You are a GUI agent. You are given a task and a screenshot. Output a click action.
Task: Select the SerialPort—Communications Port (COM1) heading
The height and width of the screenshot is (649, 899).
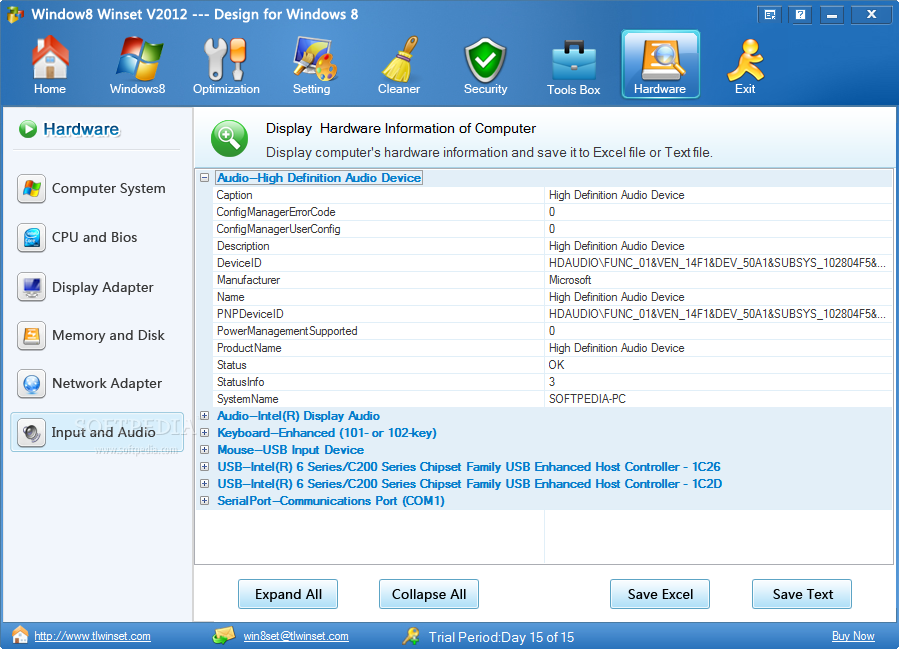[331, 501]
